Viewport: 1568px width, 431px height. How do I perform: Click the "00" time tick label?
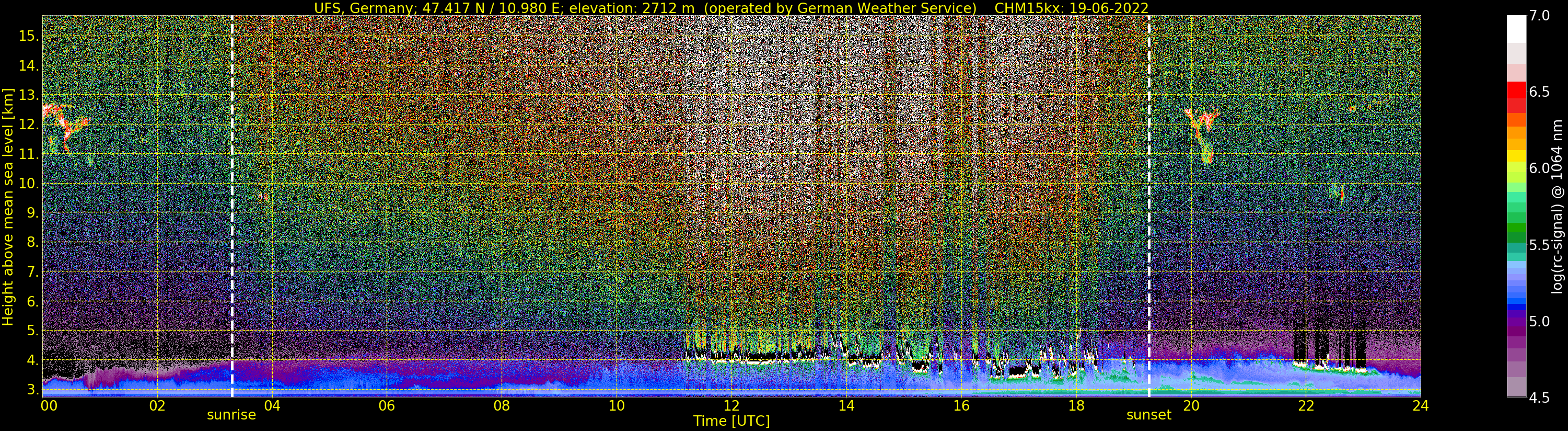49,405
